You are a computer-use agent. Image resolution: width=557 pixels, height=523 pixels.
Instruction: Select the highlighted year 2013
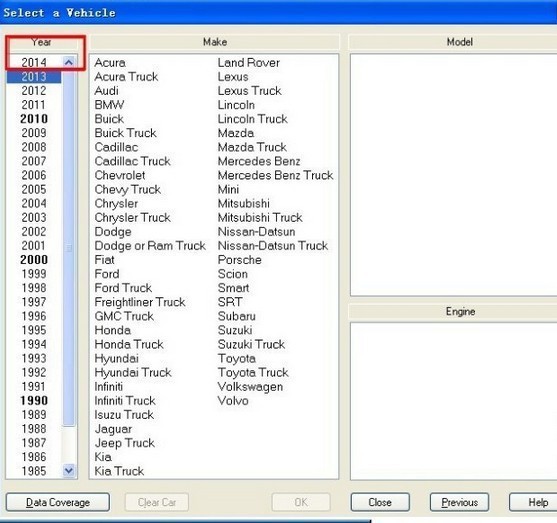34,77
